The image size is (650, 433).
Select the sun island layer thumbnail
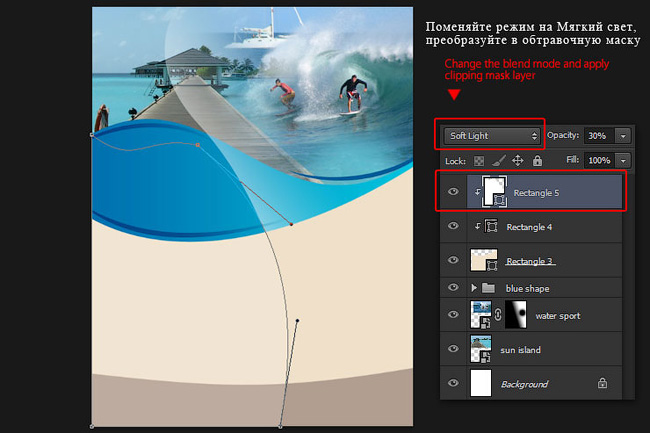481,349
